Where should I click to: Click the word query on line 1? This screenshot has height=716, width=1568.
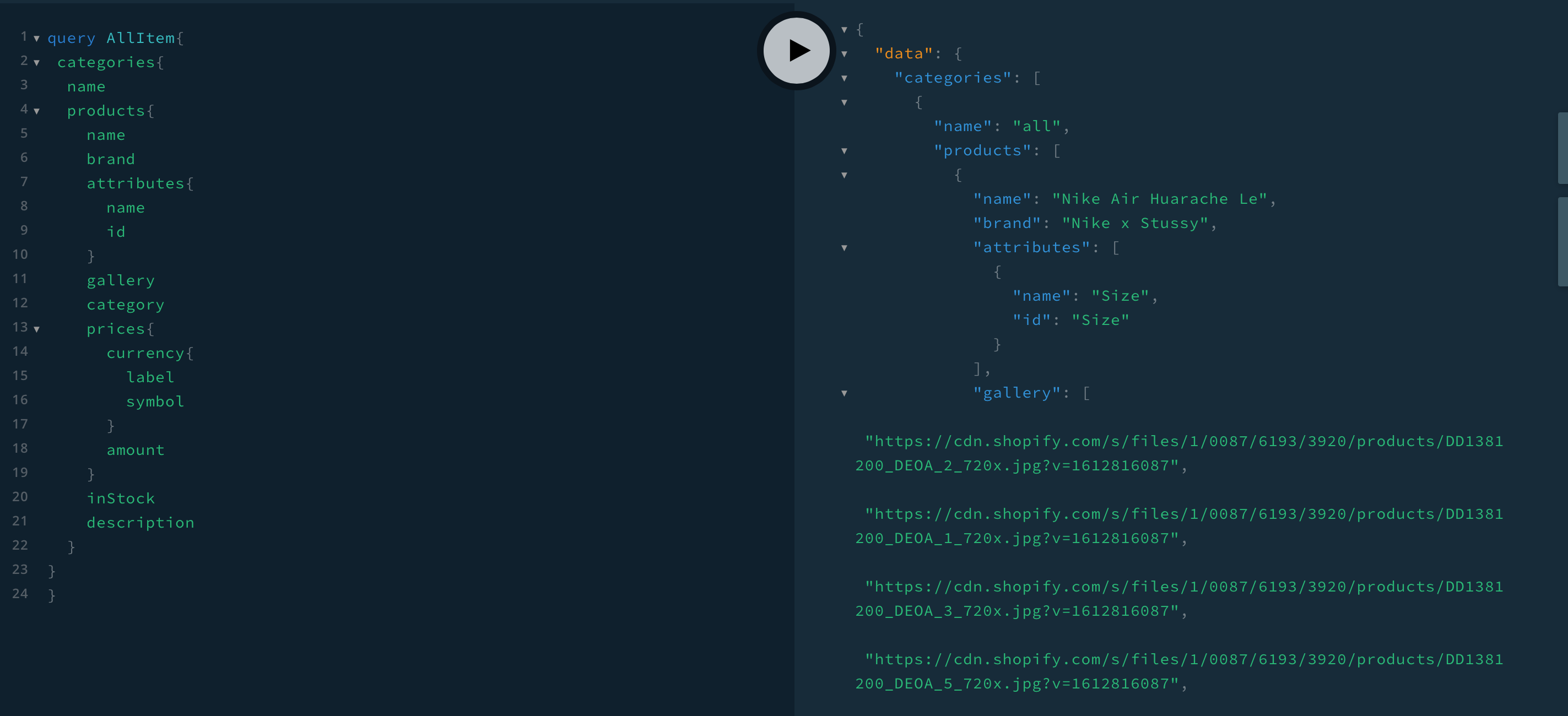coord(71,37)
